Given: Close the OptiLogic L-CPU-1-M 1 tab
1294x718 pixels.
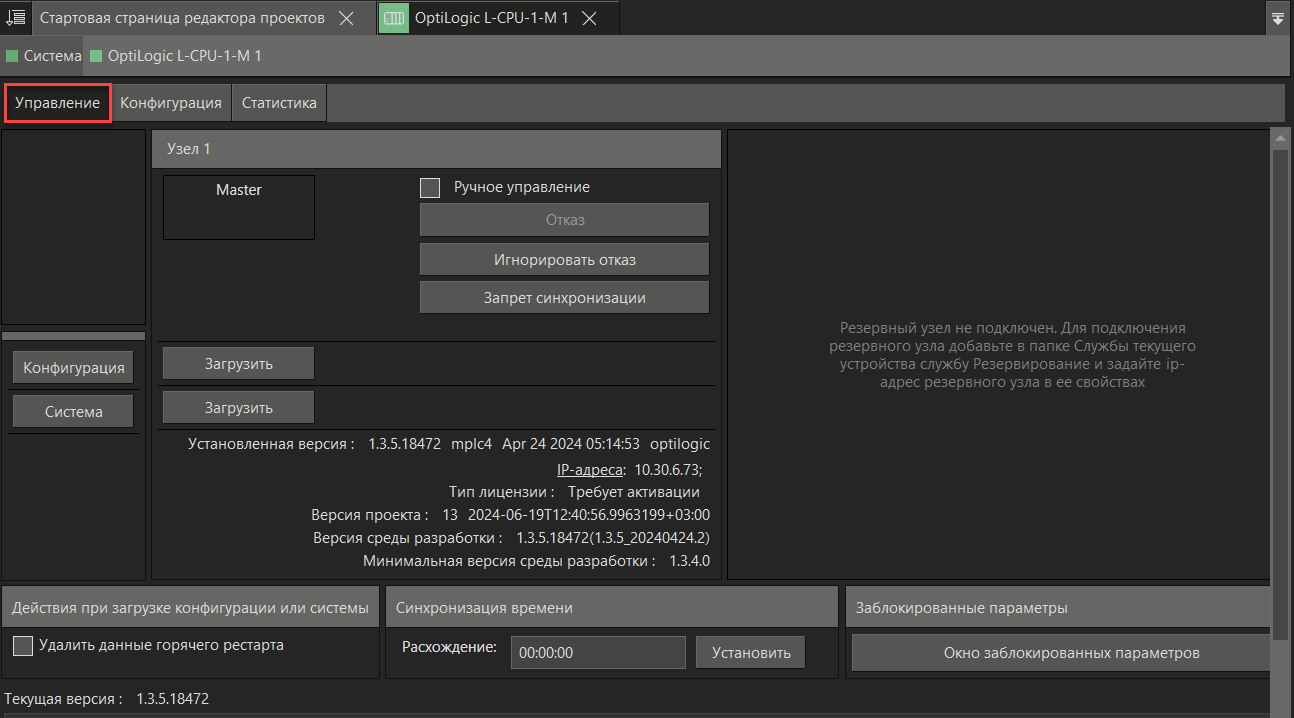Looking at the screenshot, I should pyautogui.click(x=590, y=18).
